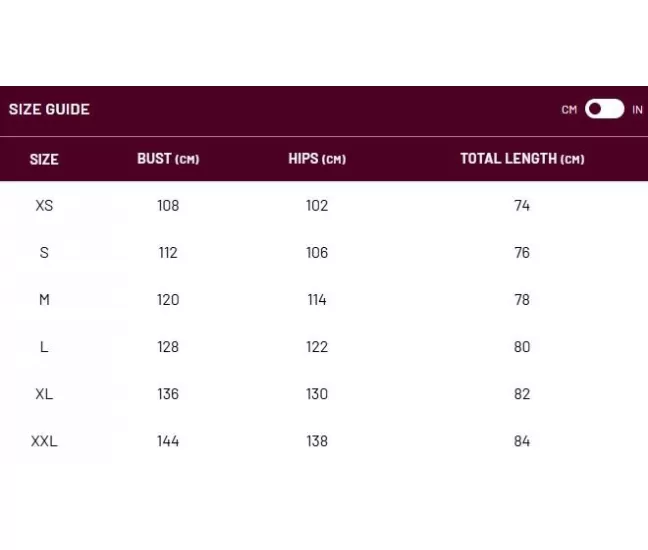Select the XL size row label
This screenshot has height=550, width=648.
click(44, 393)
